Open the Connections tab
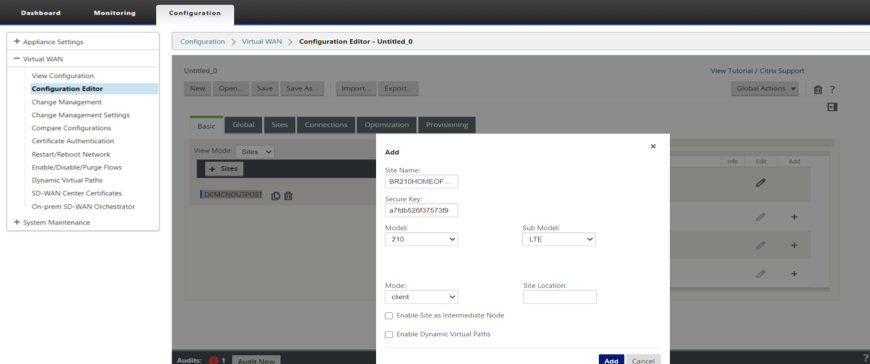Screen dimensions: 870x364 [326, 125]
